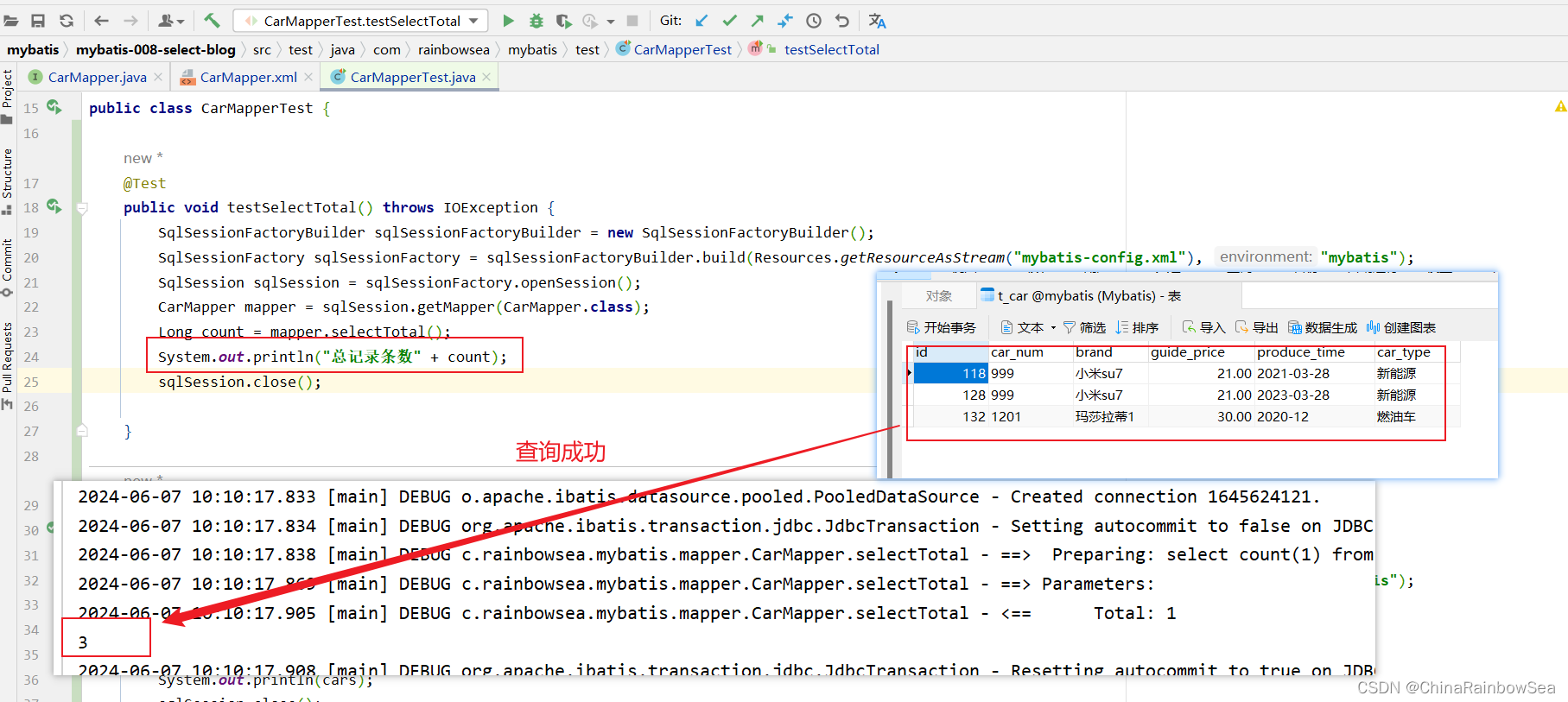1568x702 pixels.
Task: Switch to the CarMapper.java editor tab
Action: 97,78
